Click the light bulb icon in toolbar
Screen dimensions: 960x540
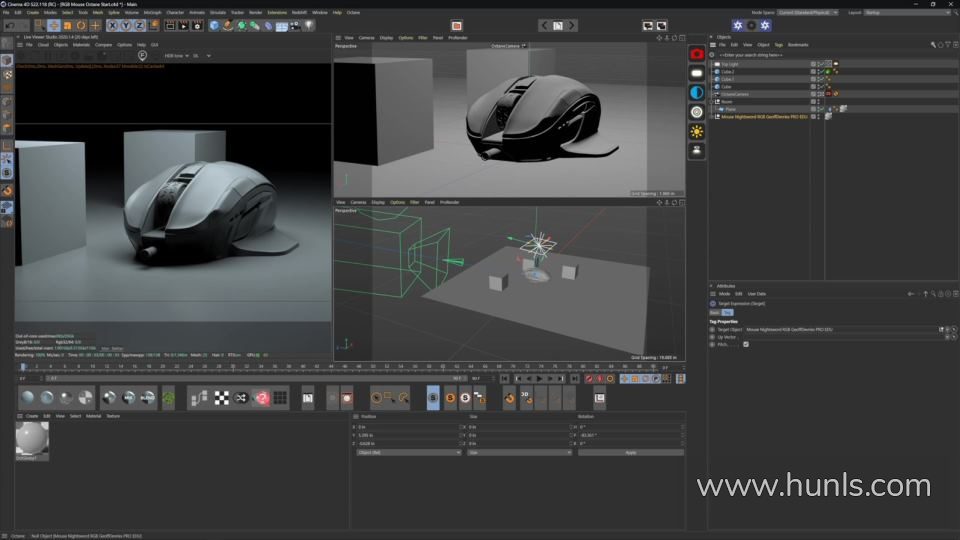point(309,25)
